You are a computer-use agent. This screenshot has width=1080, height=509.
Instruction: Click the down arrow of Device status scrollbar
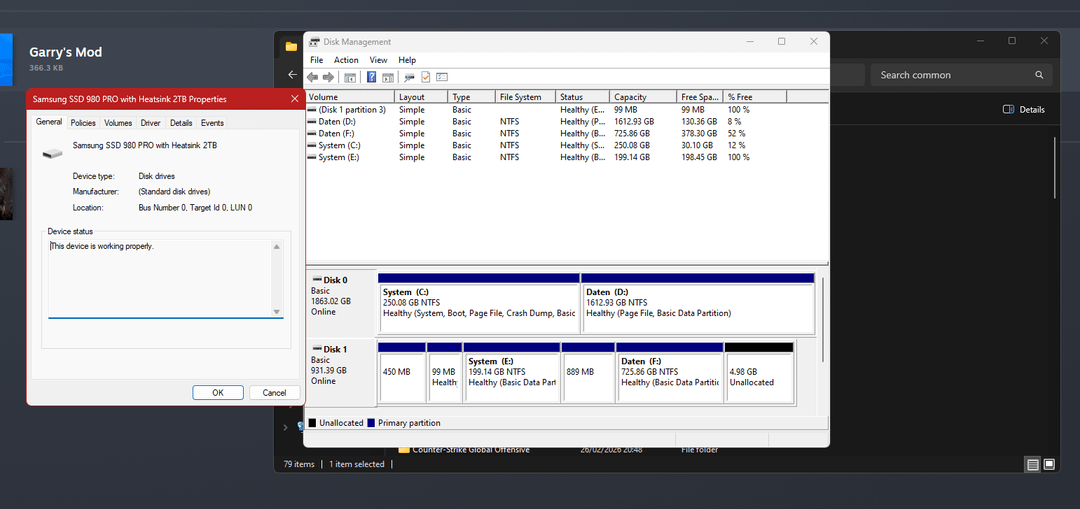pyautogui.click(x=277, y=312)
